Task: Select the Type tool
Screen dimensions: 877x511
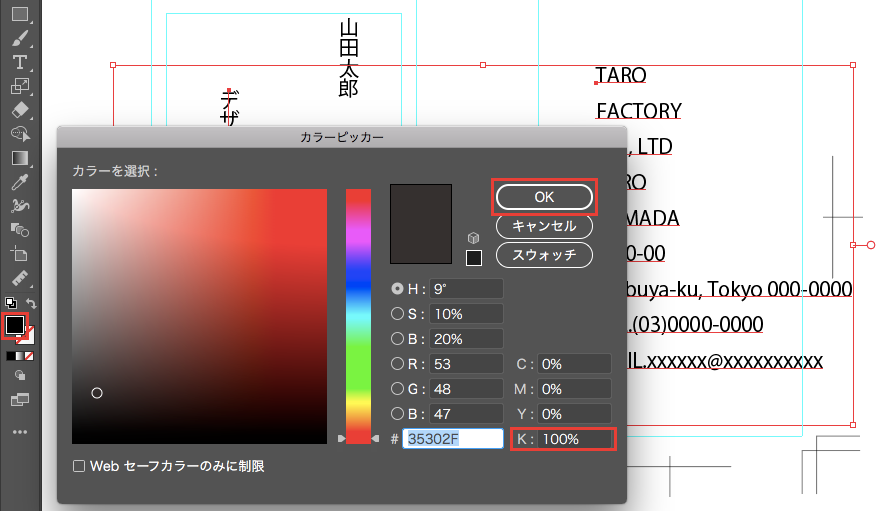Action: (19, 62)
